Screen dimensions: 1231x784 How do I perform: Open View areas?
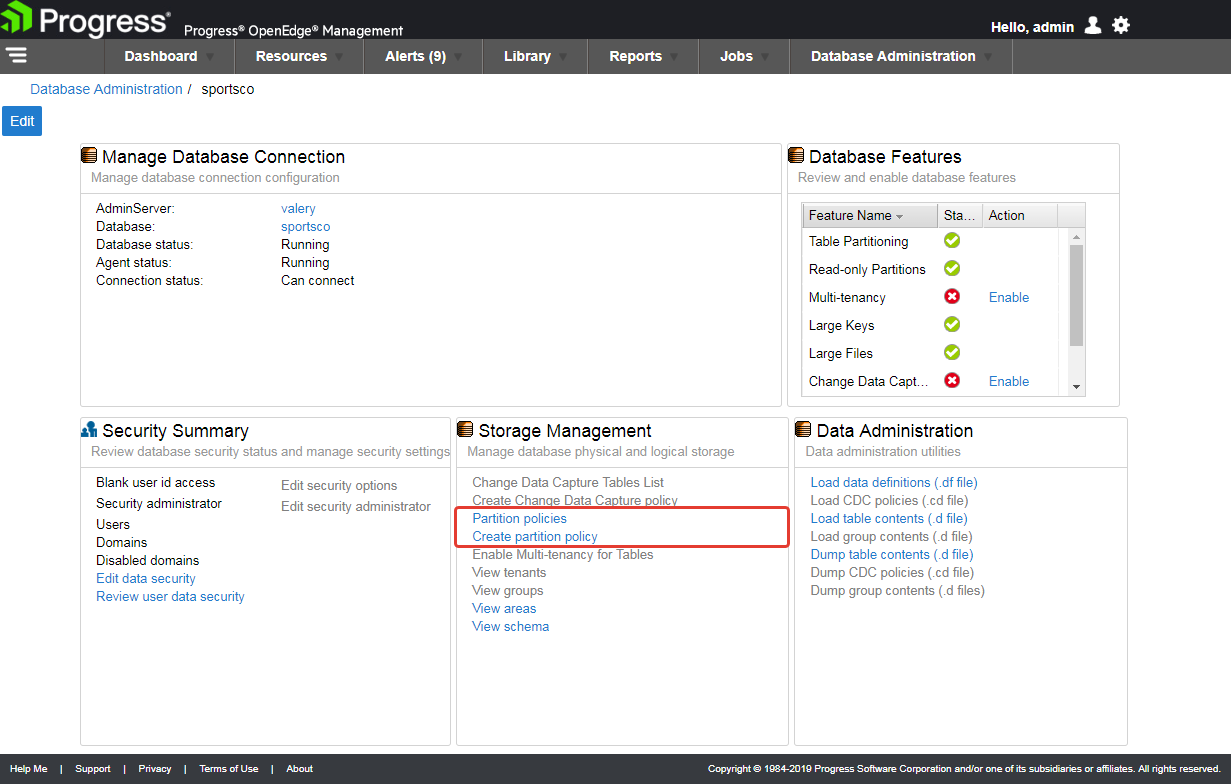(x=504, y=608)
